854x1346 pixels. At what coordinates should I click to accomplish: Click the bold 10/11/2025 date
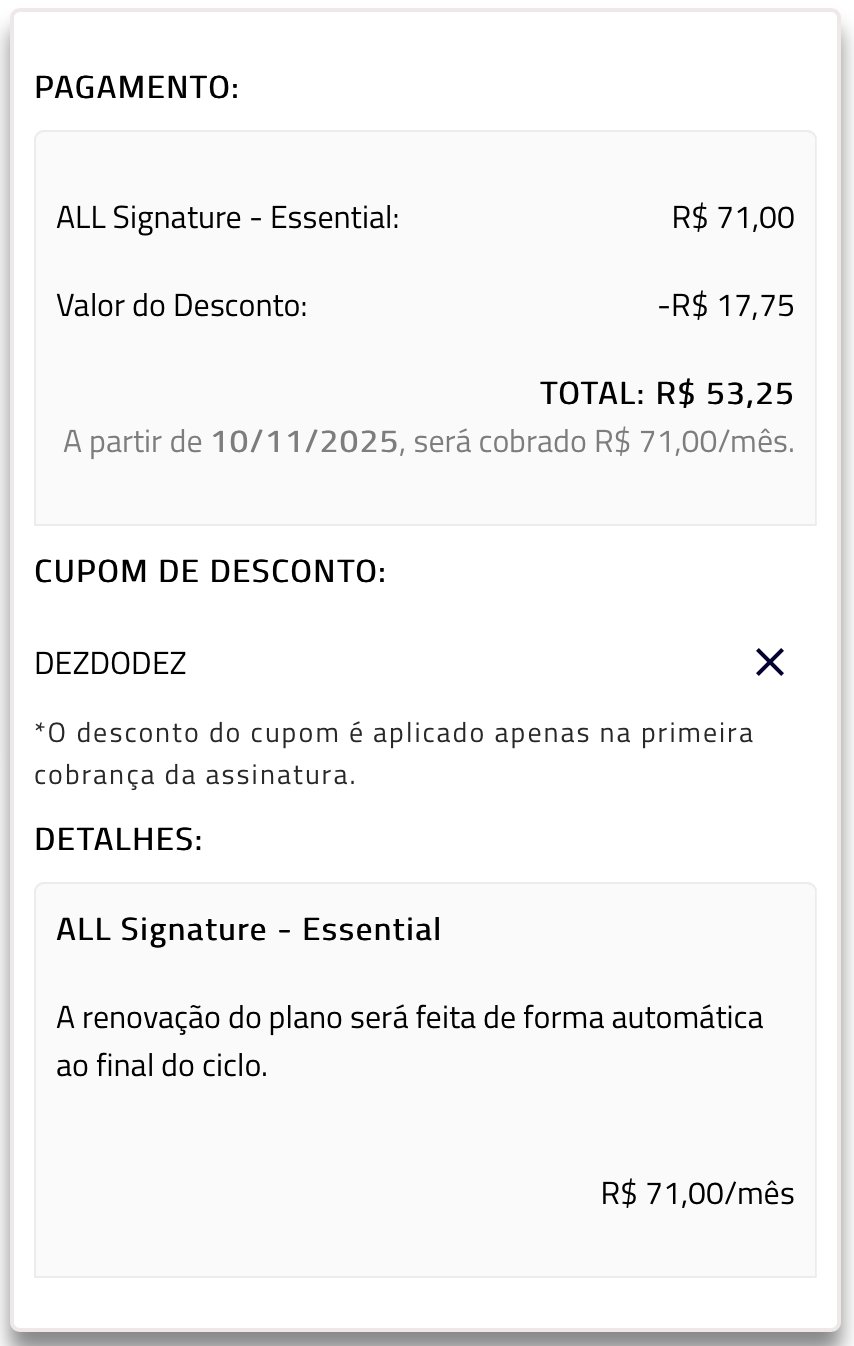coord(305,442)
